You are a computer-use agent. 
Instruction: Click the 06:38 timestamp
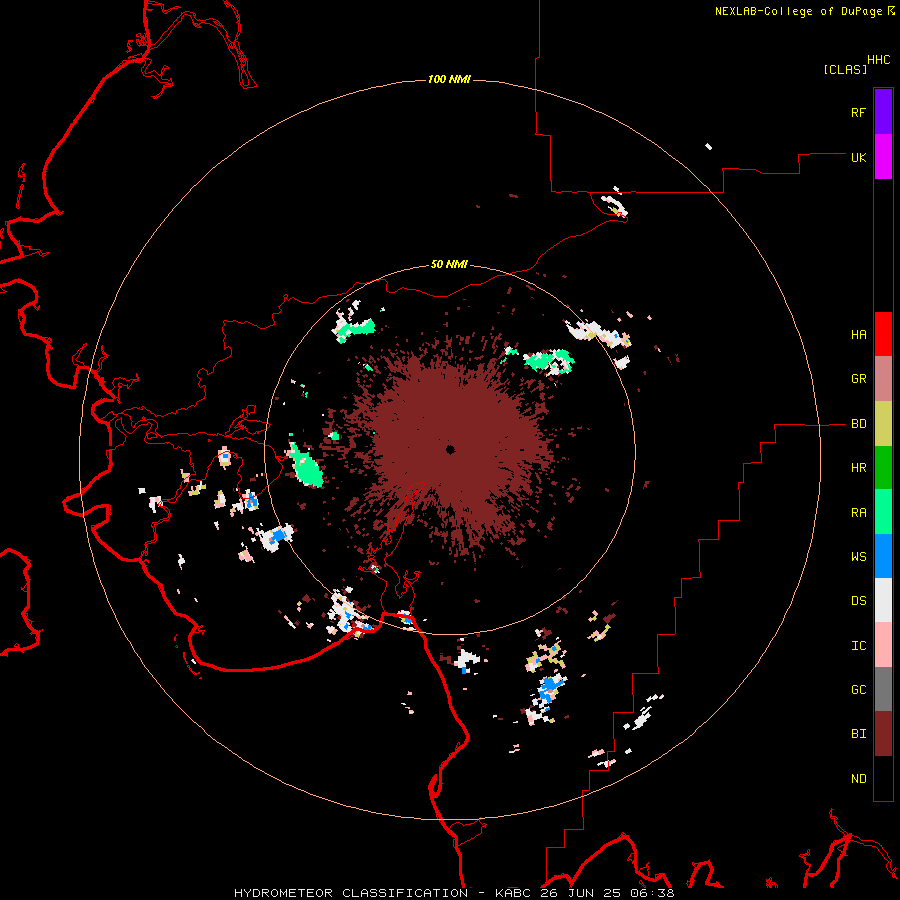pyautogui.click(x=655, y=893)
